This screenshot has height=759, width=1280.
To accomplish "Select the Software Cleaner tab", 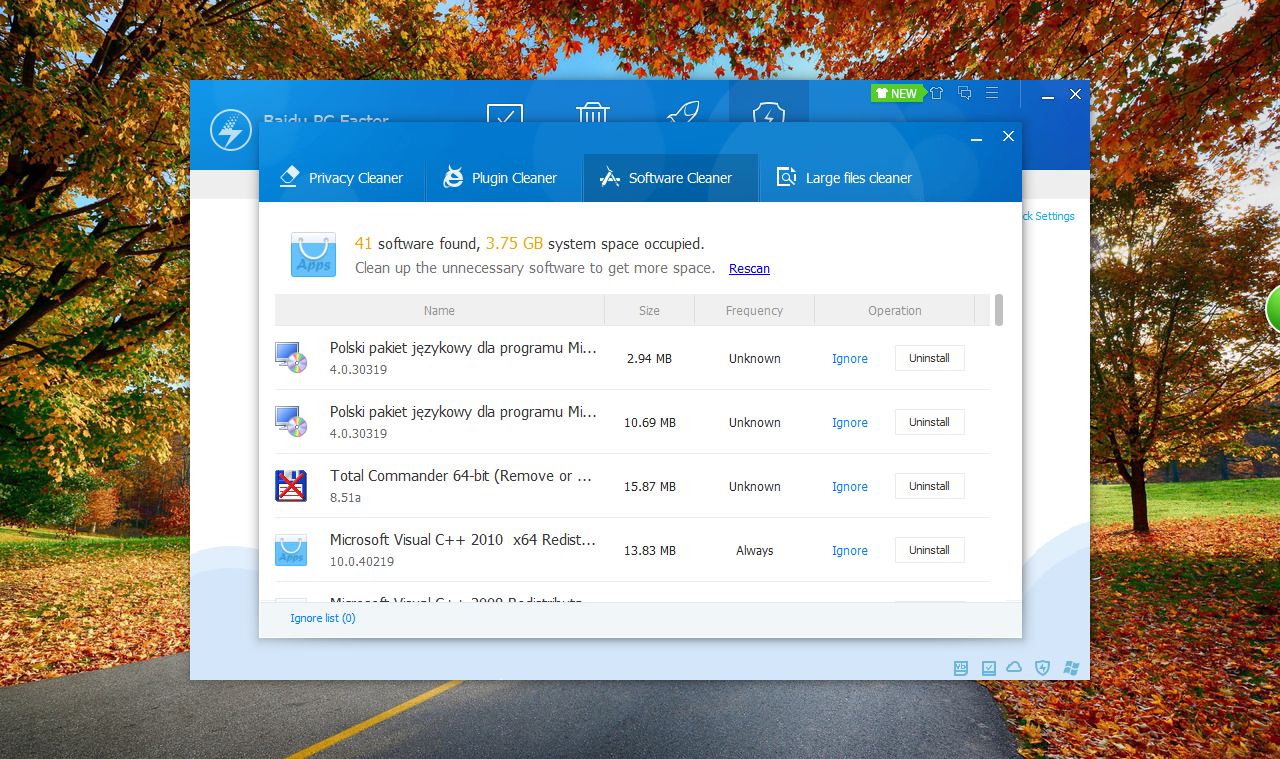I will point(670,178).
